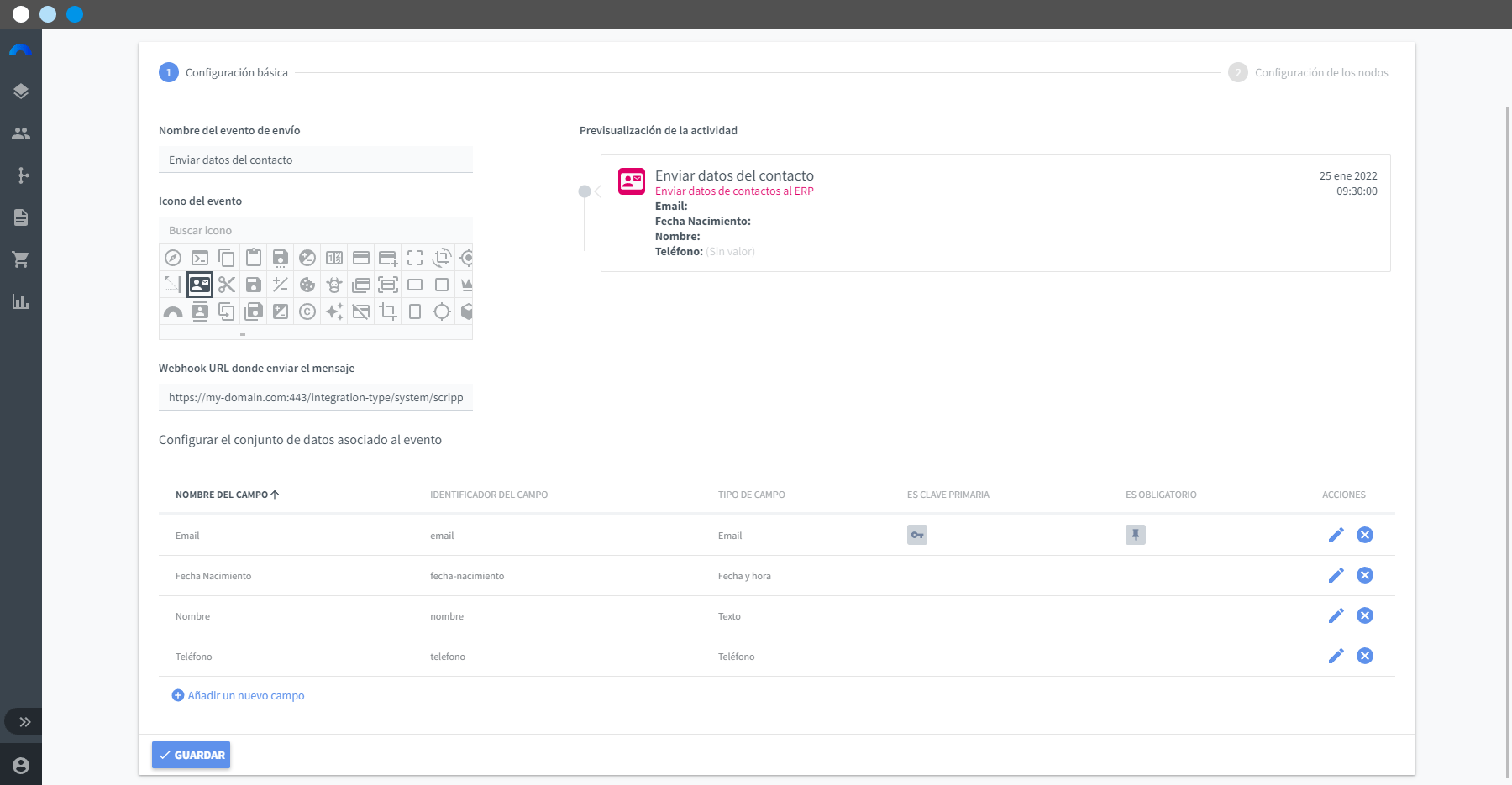Choose the credit card icon
This screenshot has width=1512, height=785.
[x=361, y=258]
